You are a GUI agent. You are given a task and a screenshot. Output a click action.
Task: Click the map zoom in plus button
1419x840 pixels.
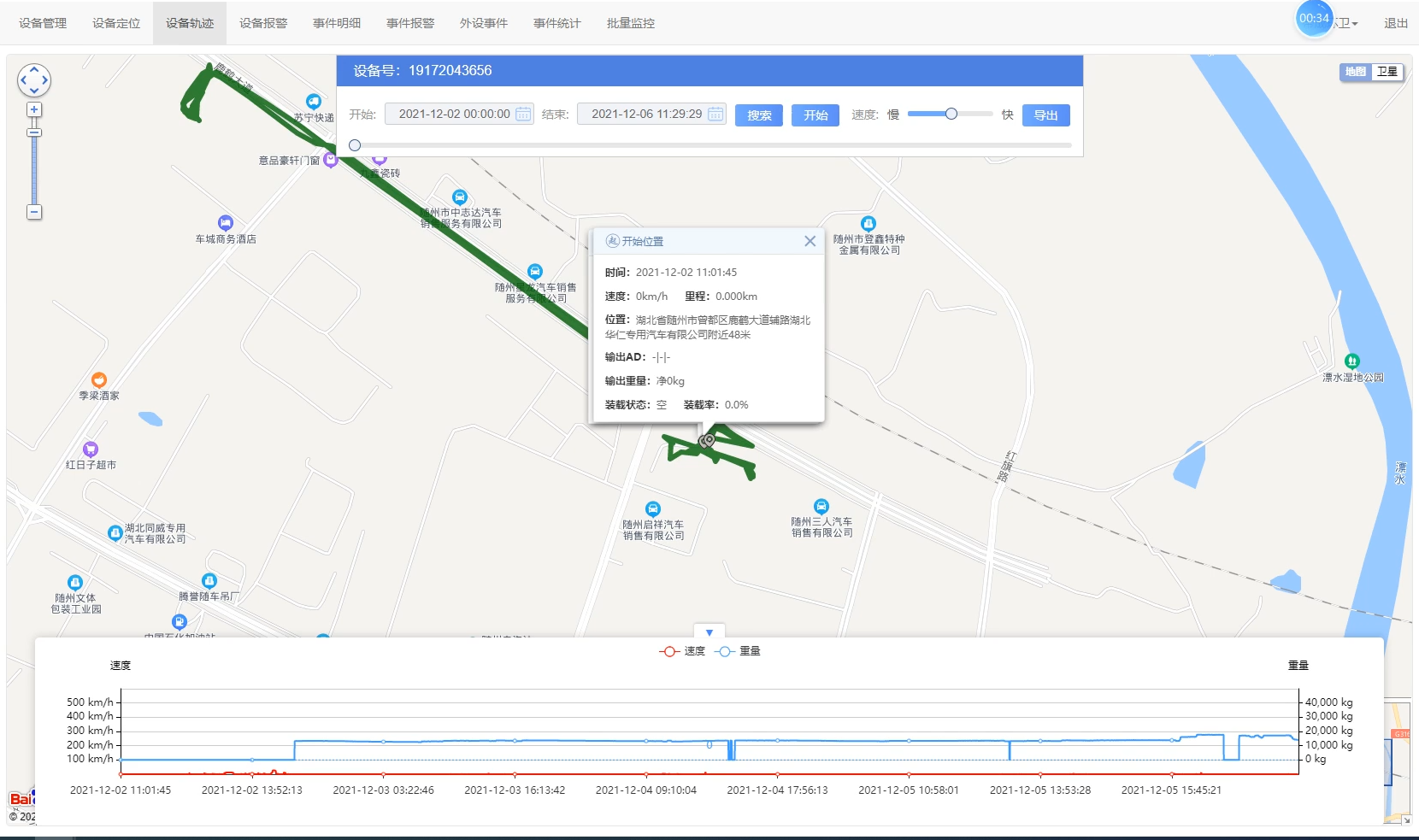[34, 109]
